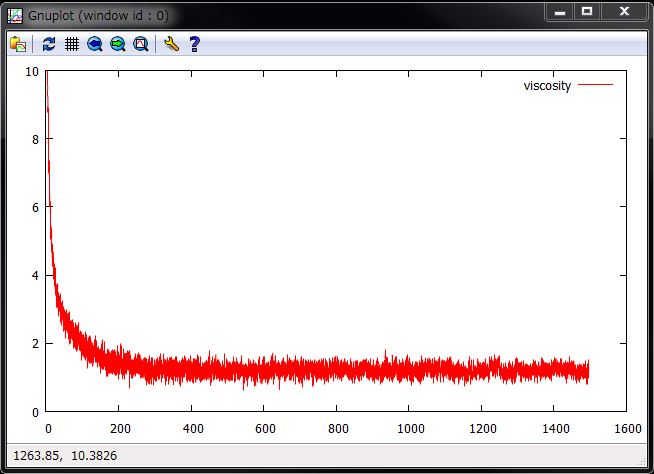Click the viscosity legend label

547,86
